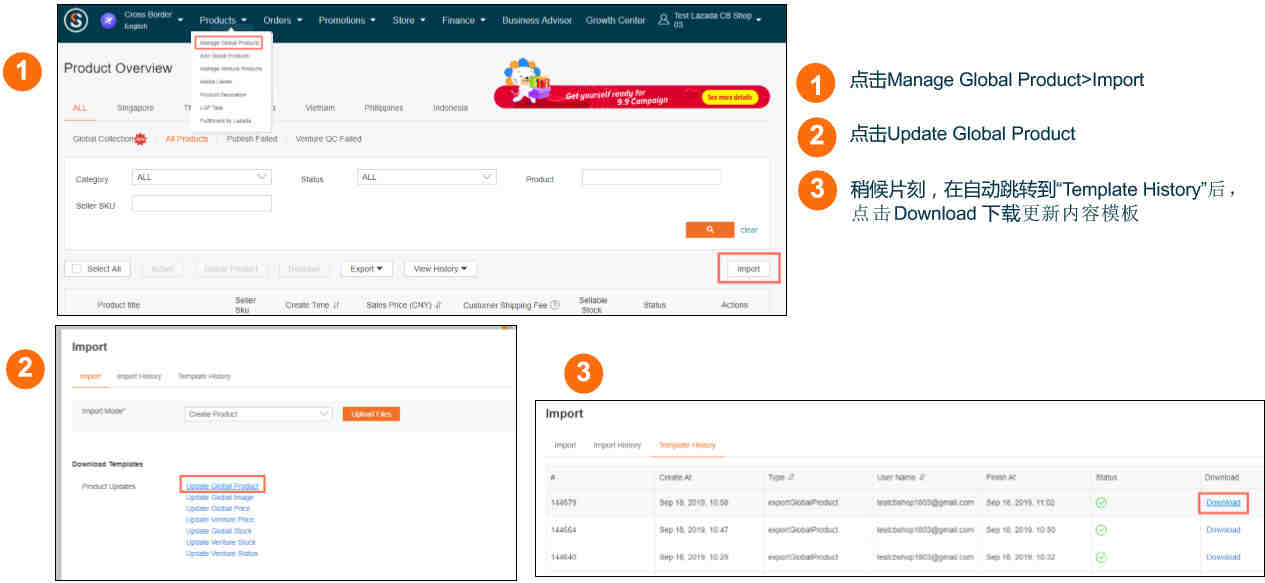Open the Import Mode Create Product dropdown
The image size is (1265, 583).
click(258, 414)
